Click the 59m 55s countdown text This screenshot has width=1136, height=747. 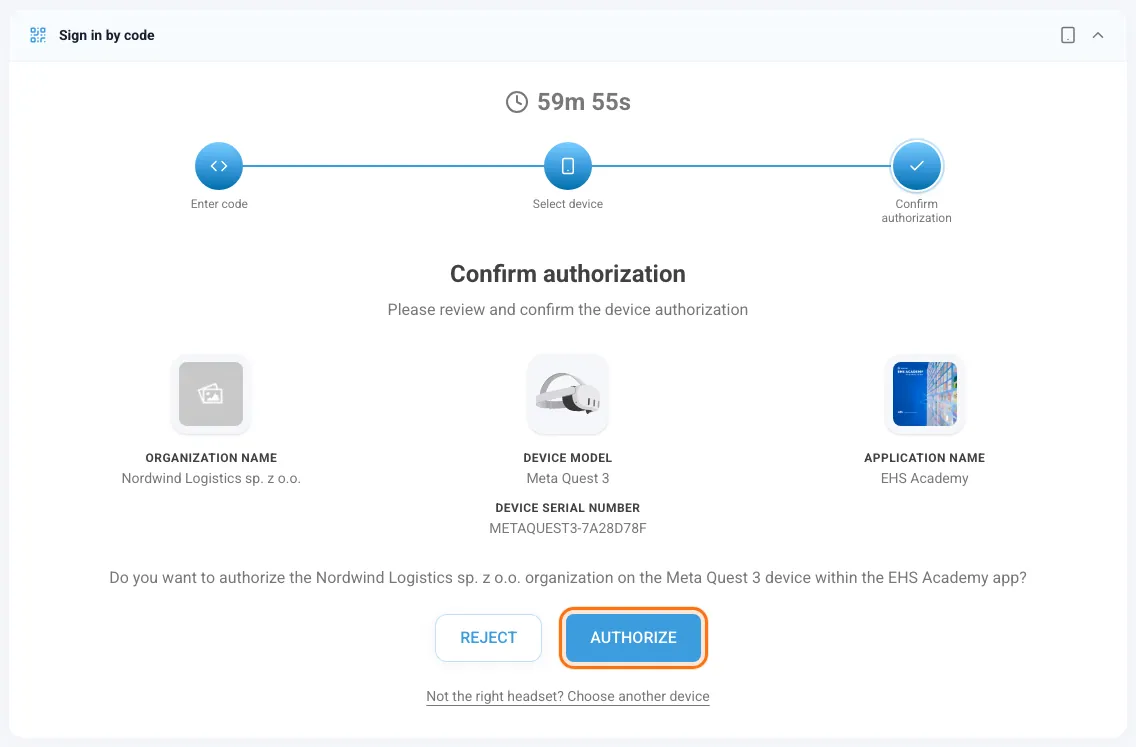[x=584, y=102]
